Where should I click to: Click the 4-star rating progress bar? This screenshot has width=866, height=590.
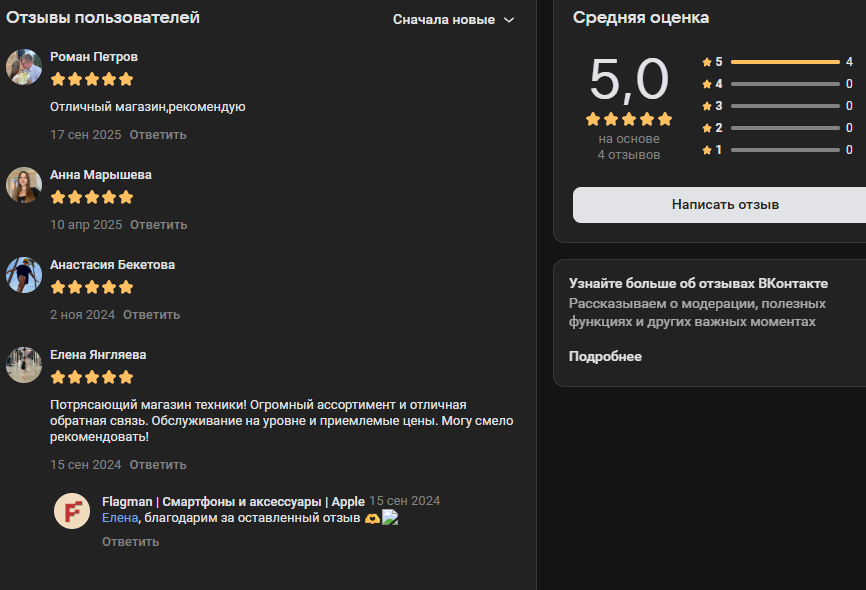click(x=785, y=84)
